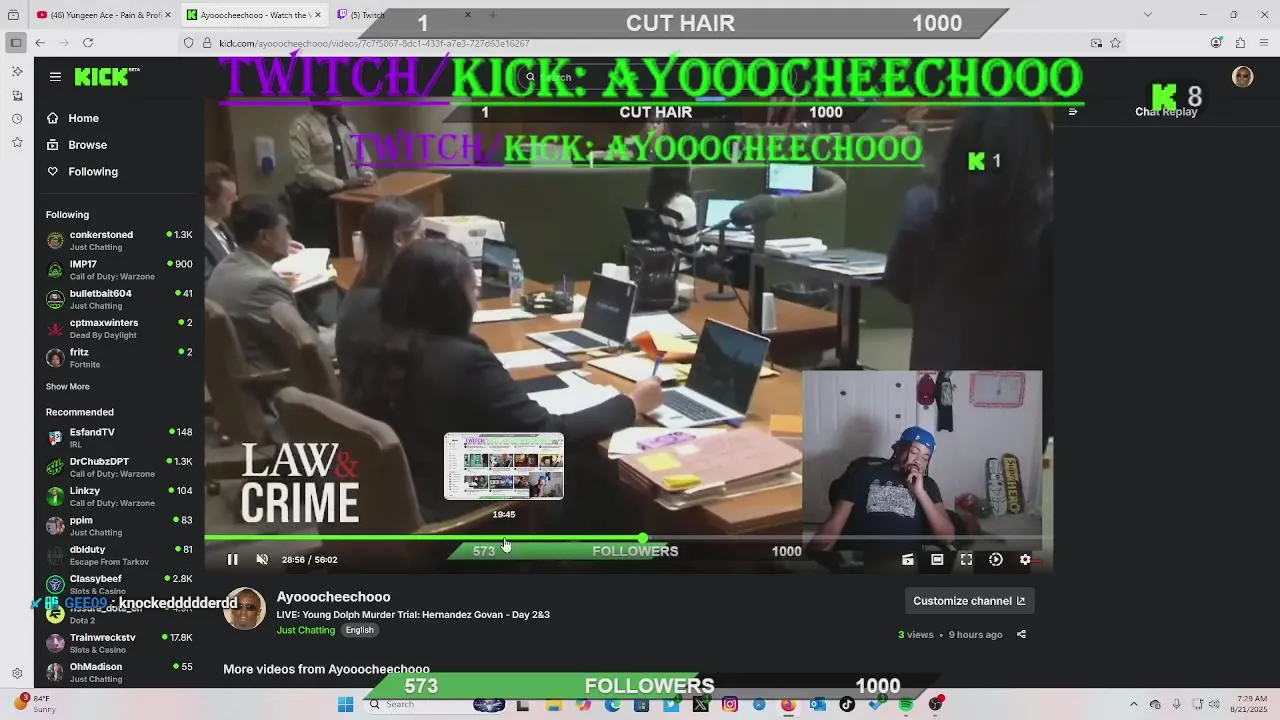Open Trainwreckstv recommended channel
Screen dimensions: 1280x720
(118, 643)
